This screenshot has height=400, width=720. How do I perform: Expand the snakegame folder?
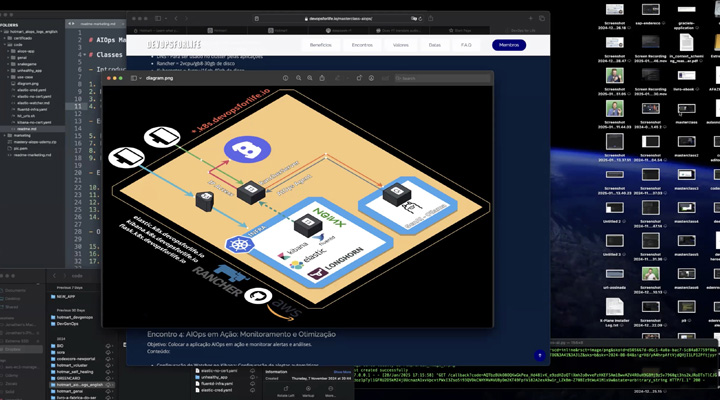(x=8, y=64)
